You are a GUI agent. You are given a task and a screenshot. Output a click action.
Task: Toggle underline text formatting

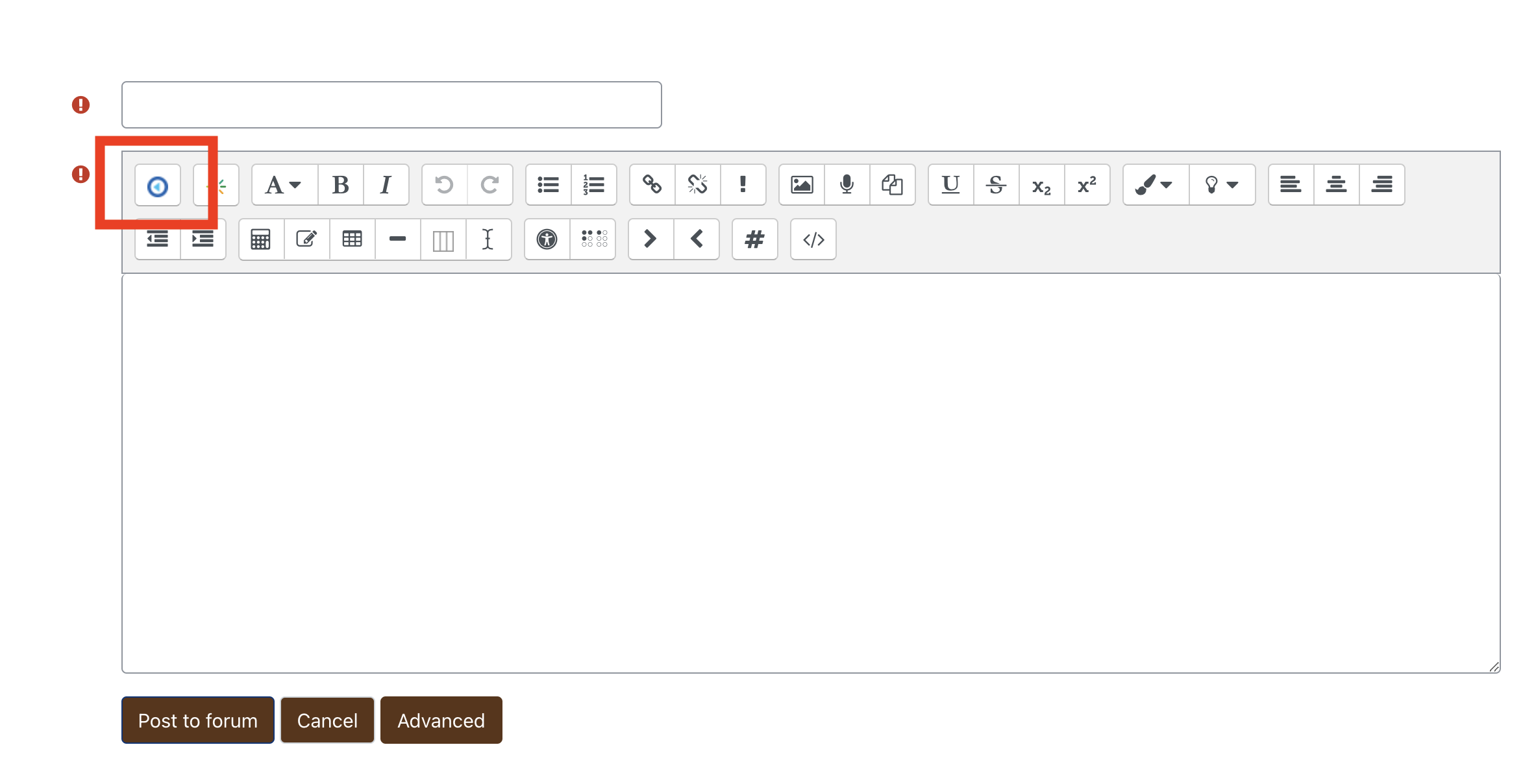coord(947,184)
